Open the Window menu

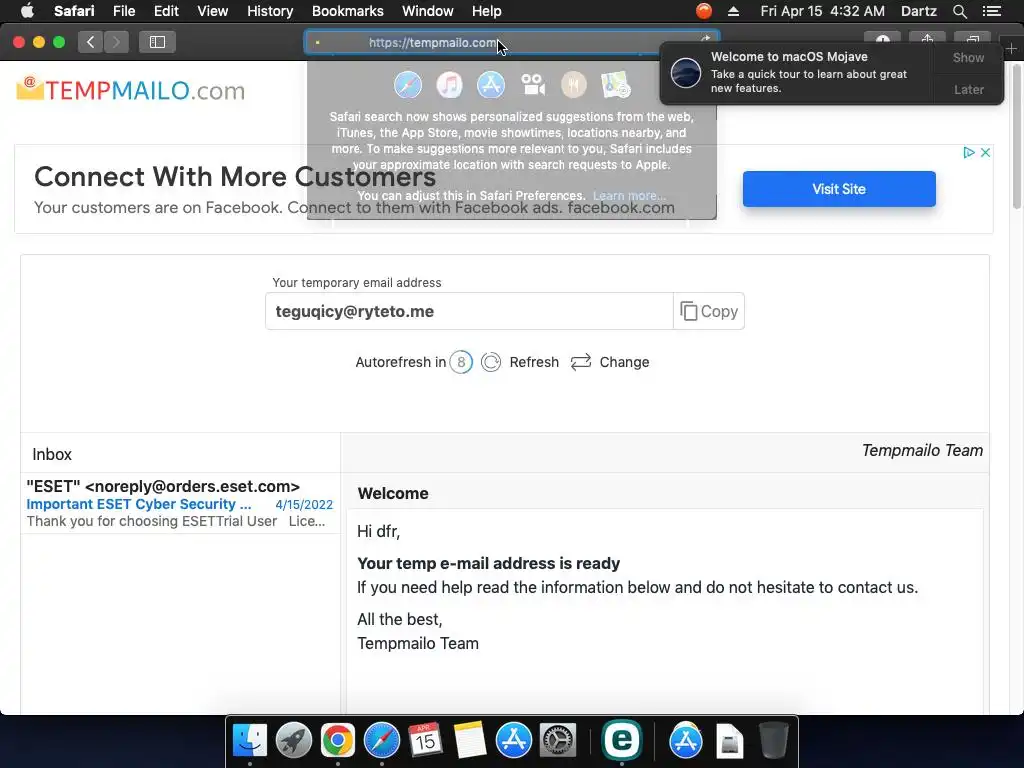[x=427, y=11]
